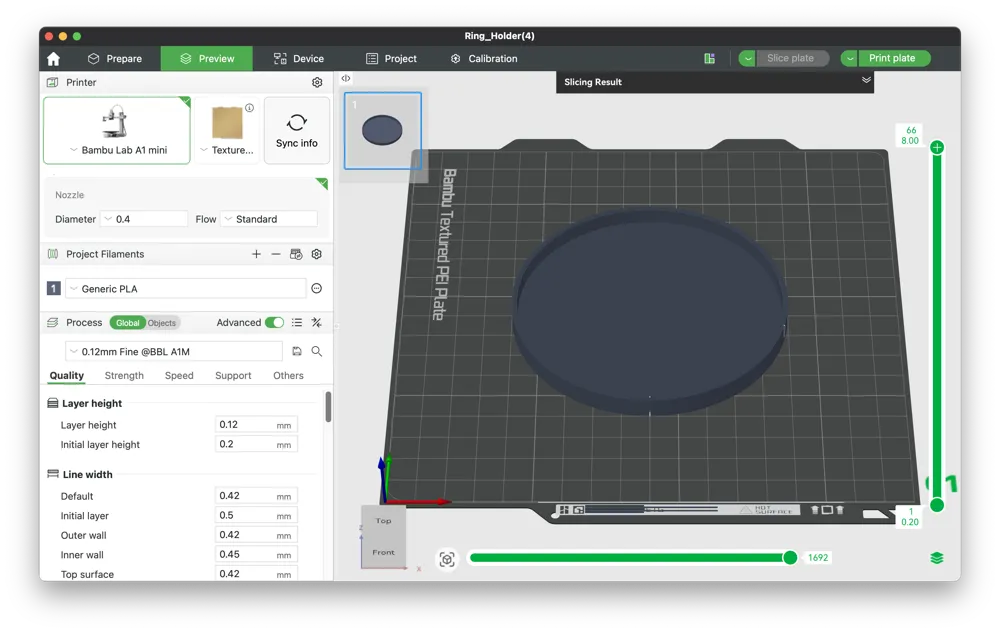The width and height of the screenshot is (1000, 633).
Task: Click the vertical layer slider bottom handle
Action: click(937, 506)
